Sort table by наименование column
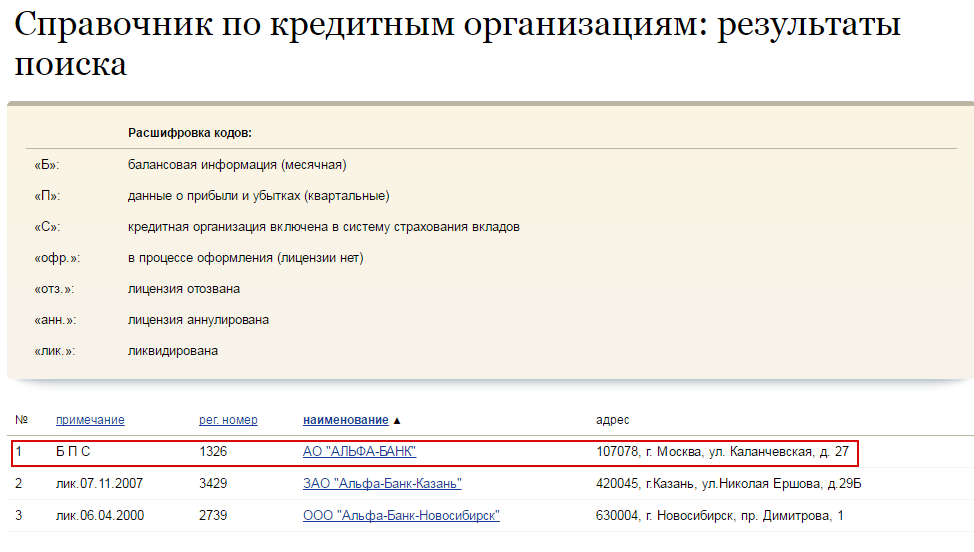 point(345,420)
